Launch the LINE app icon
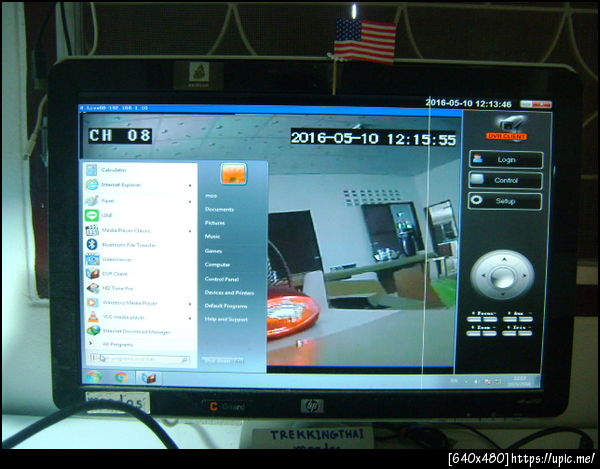 point(92,215)
